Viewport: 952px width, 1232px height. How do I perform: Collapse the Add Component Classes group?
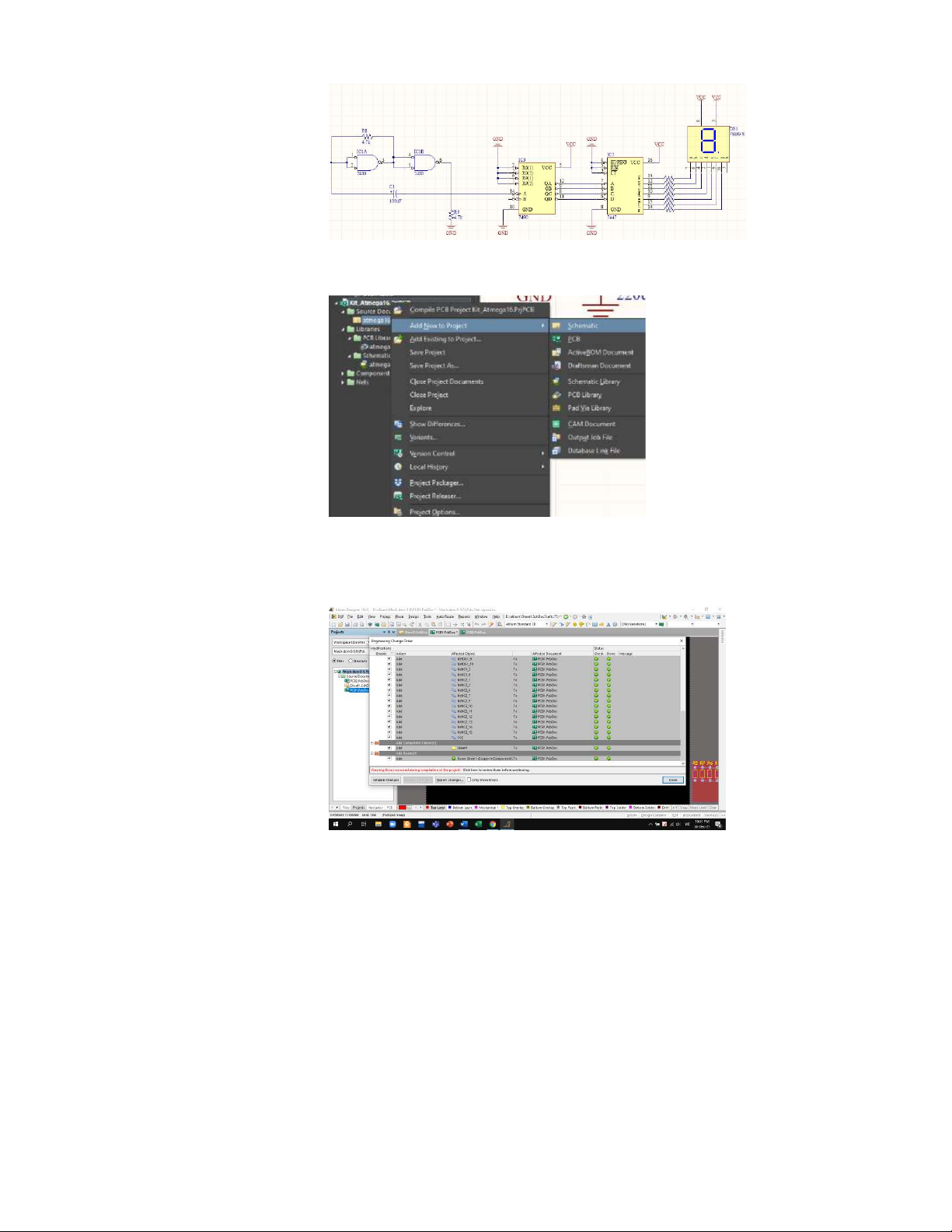372,743
